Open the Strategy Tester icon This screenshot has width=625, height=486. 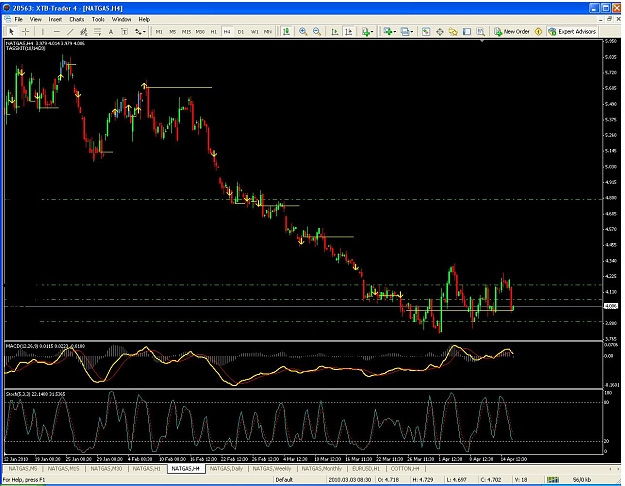pos(481,31)
